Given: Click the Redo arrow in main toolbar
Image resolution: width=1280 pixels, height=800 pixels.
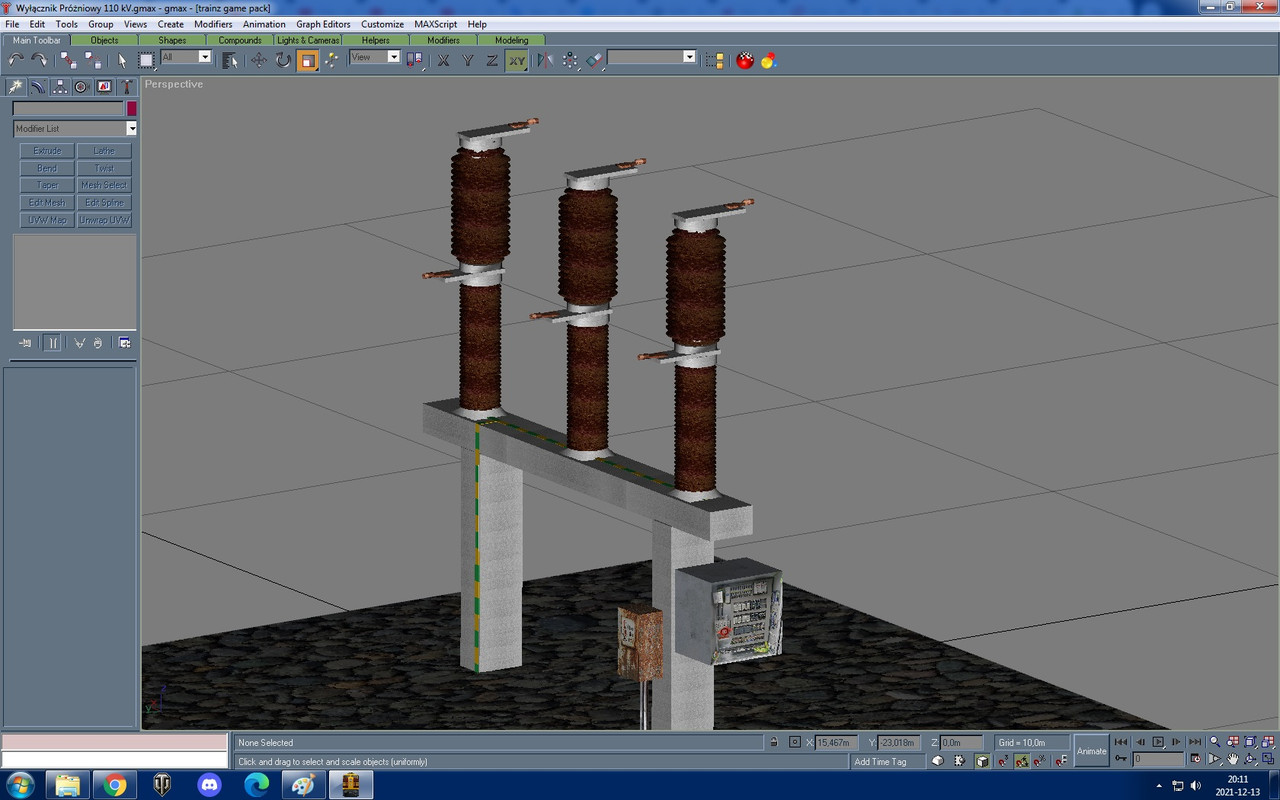Looking at the screenshot, I should click(x=39, y=60).
